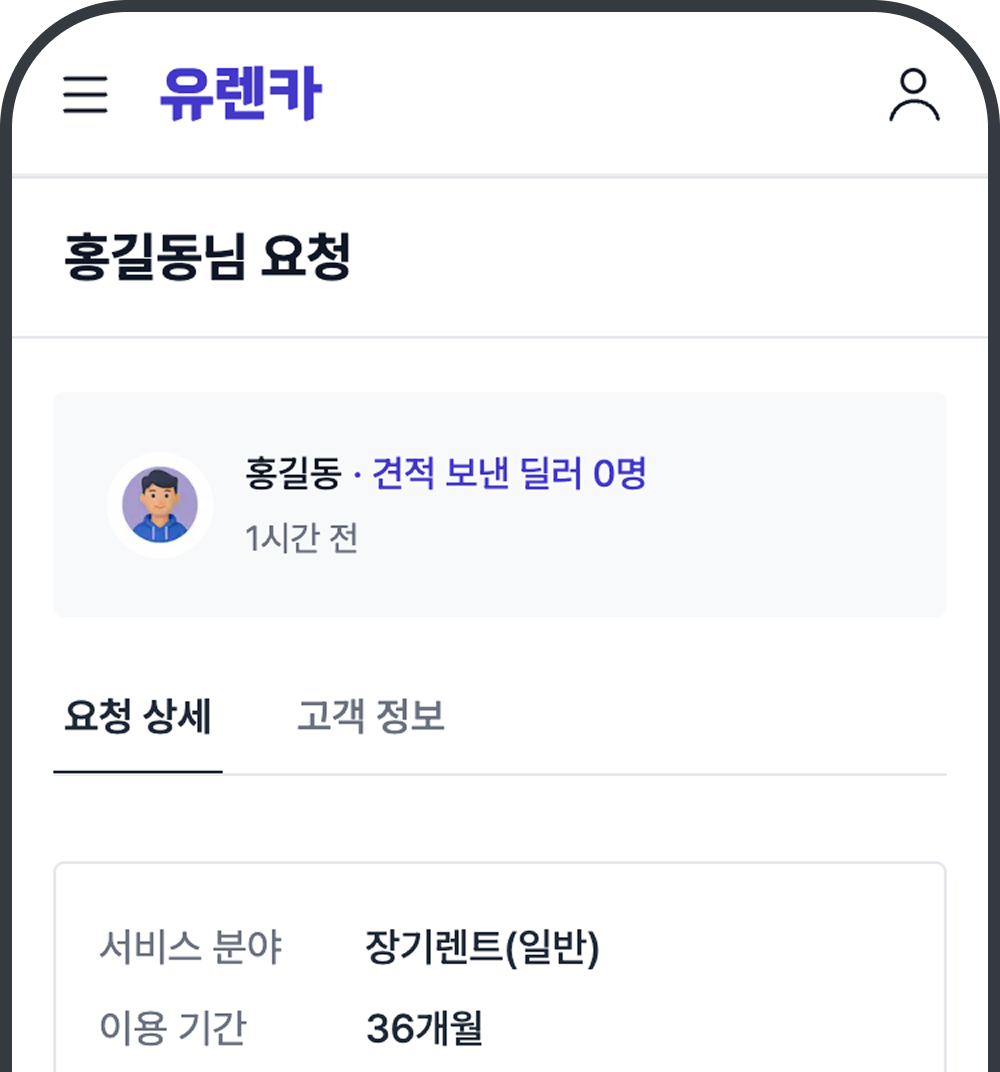Open the user profile icon
This screenshot has width=1000, height=1072.
914,95
